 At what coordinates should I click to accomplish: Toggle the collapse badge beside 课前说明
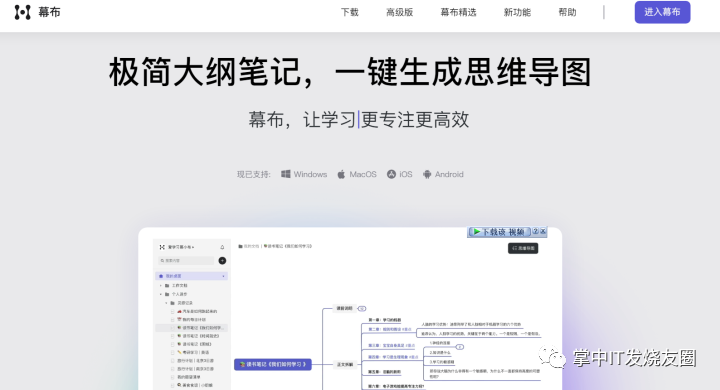(x=362, y=309)
